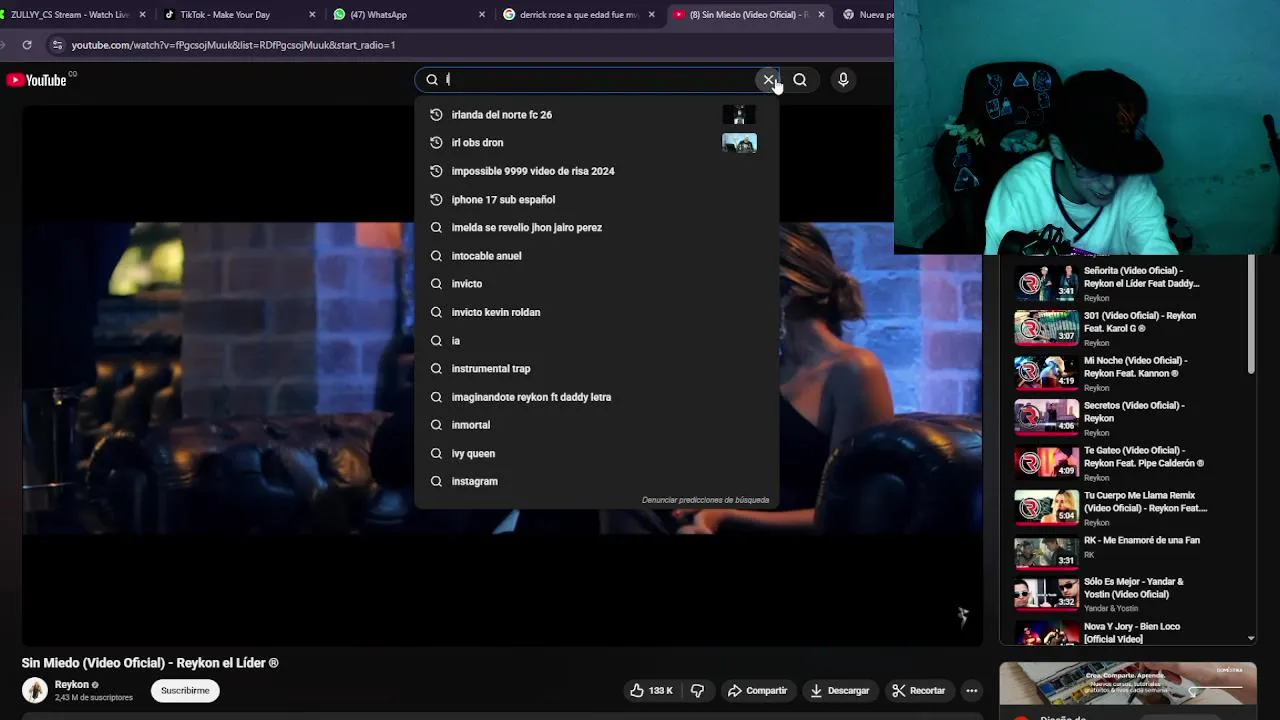Open Reykon channel name link
The height and width of the screenshot is (720, 1280).
(72, 685)
